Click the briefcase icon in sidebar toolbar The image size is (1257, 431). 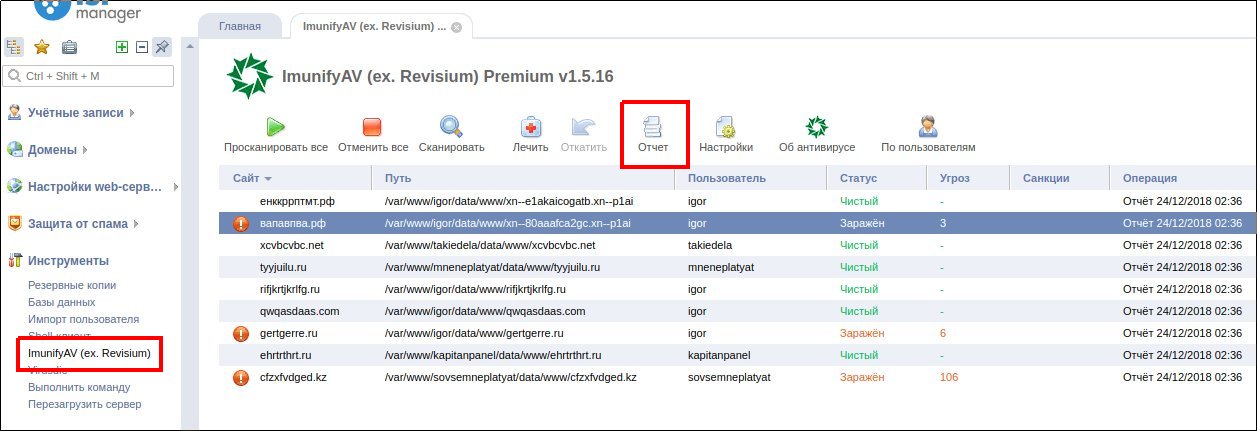tap(69, 46)
